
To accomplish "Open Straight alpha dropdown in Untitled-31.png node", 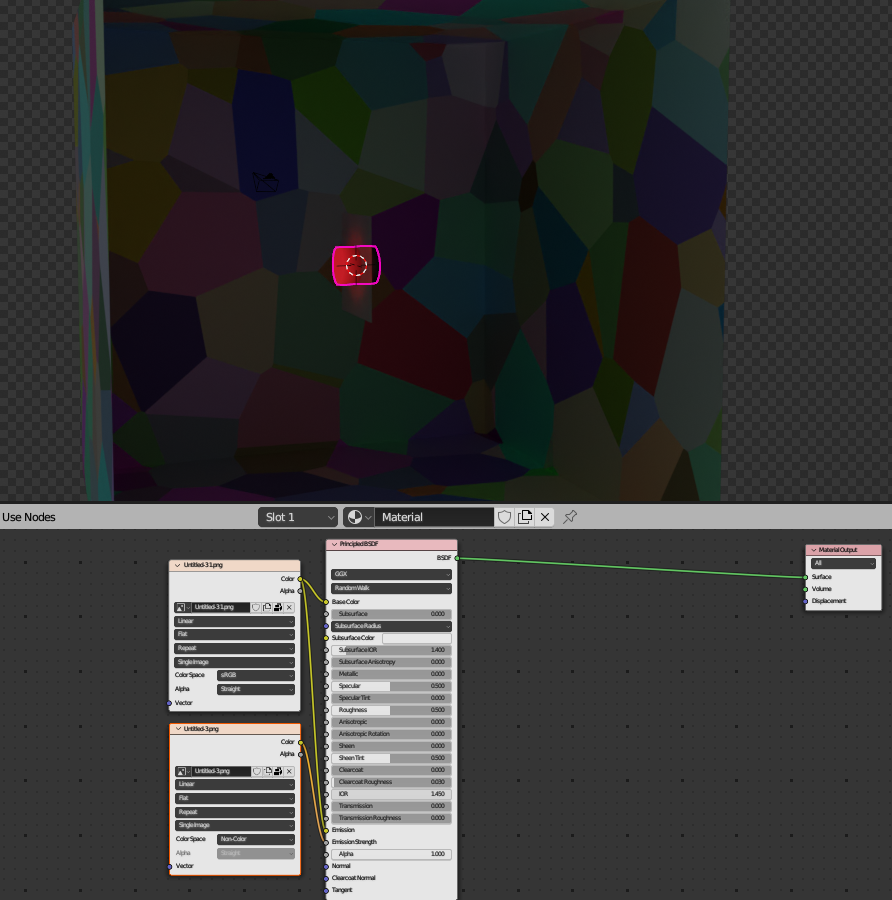I will point(256,689).
